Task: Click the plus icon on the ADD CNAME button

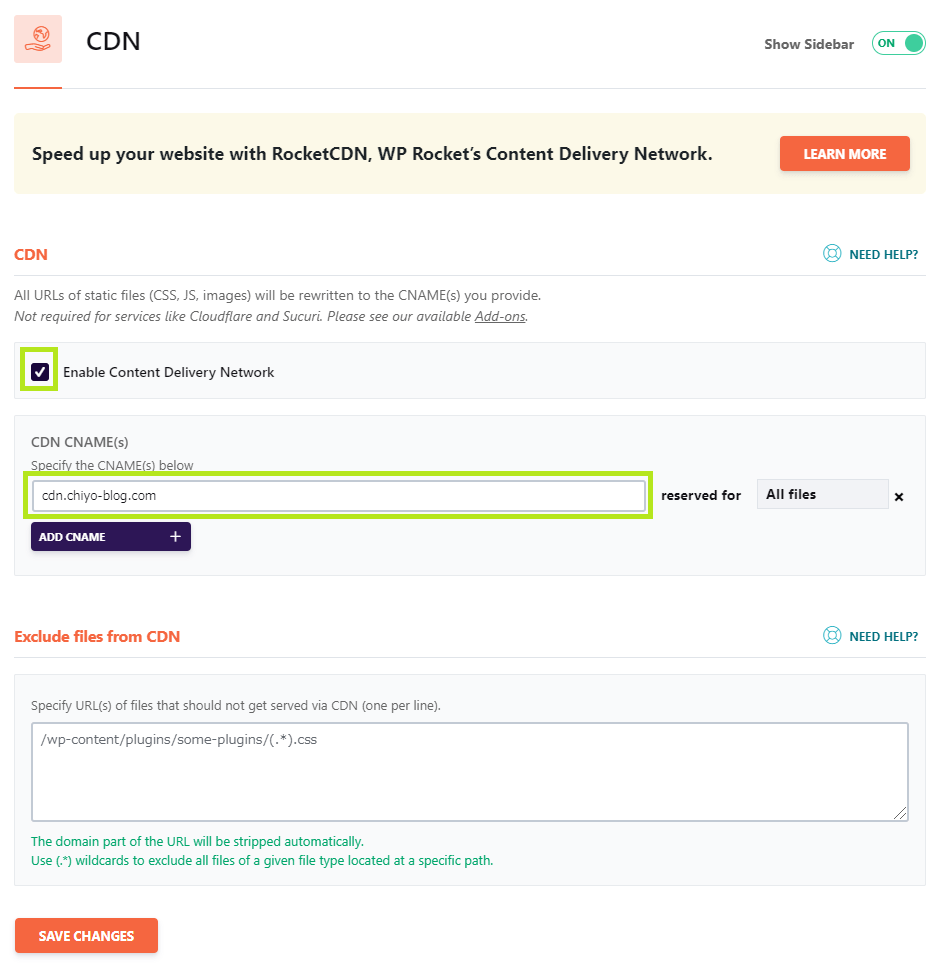Action: [177, 536]
